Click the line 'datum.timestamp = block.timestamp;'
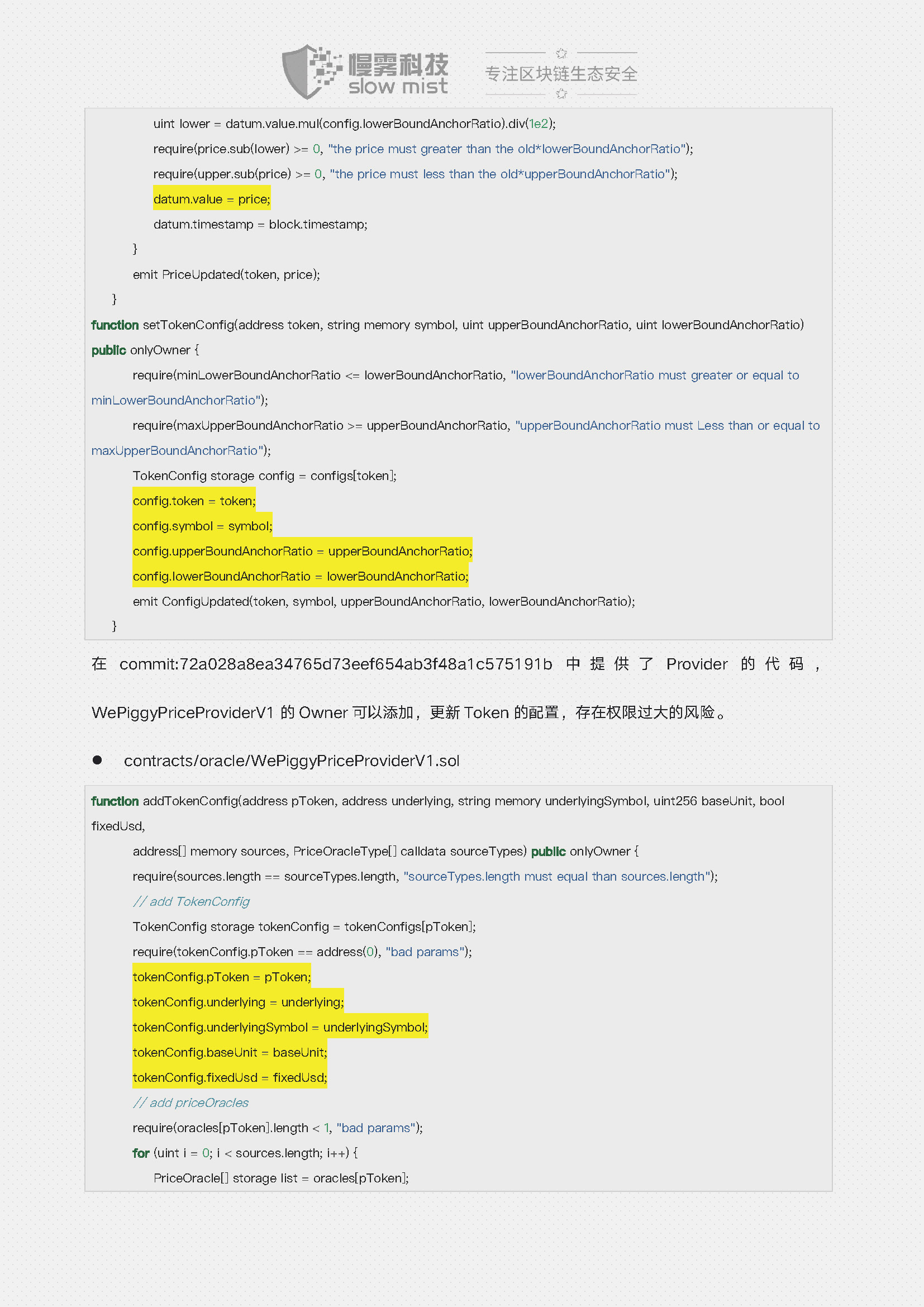This screenshot has width=924, height=1307. click(260, 224)
